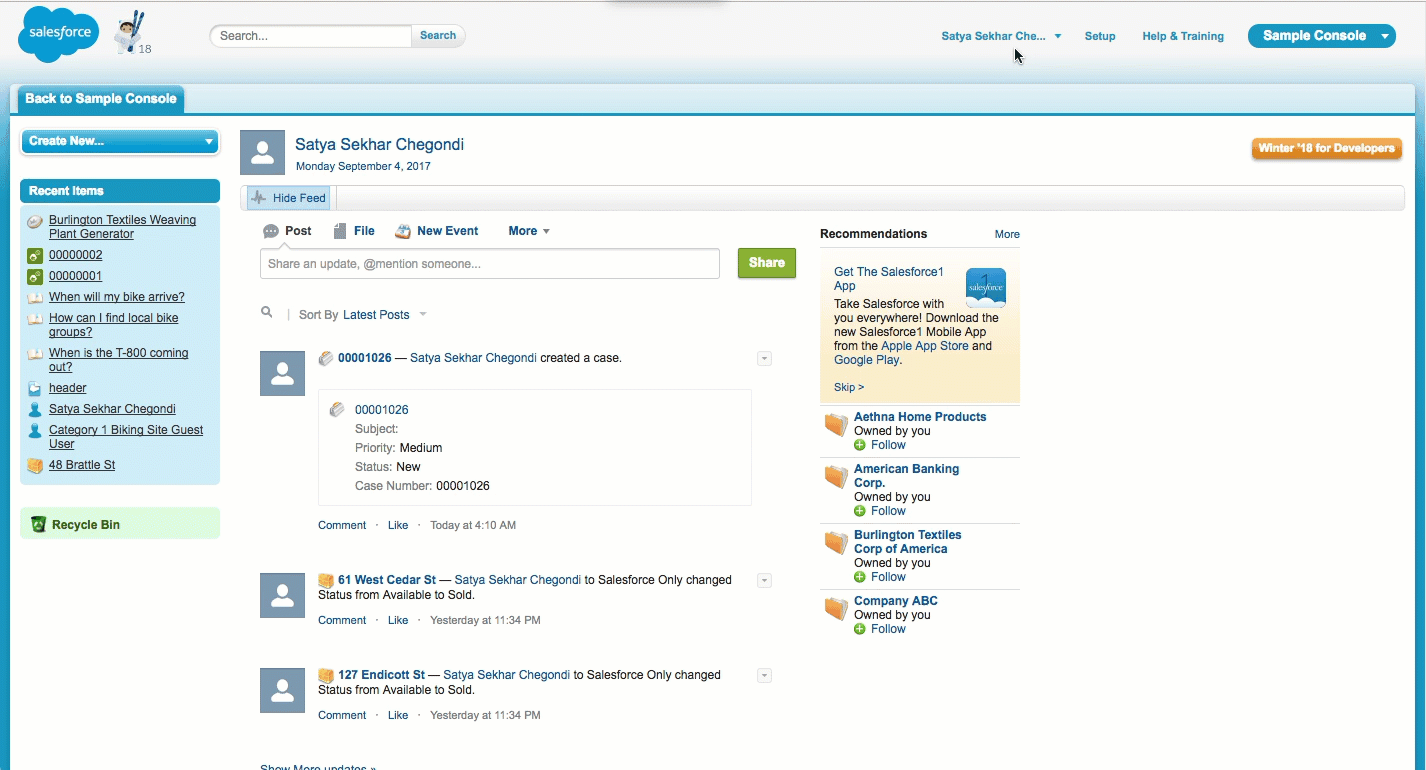Click the green plus for Company ABC

[860, 629]
